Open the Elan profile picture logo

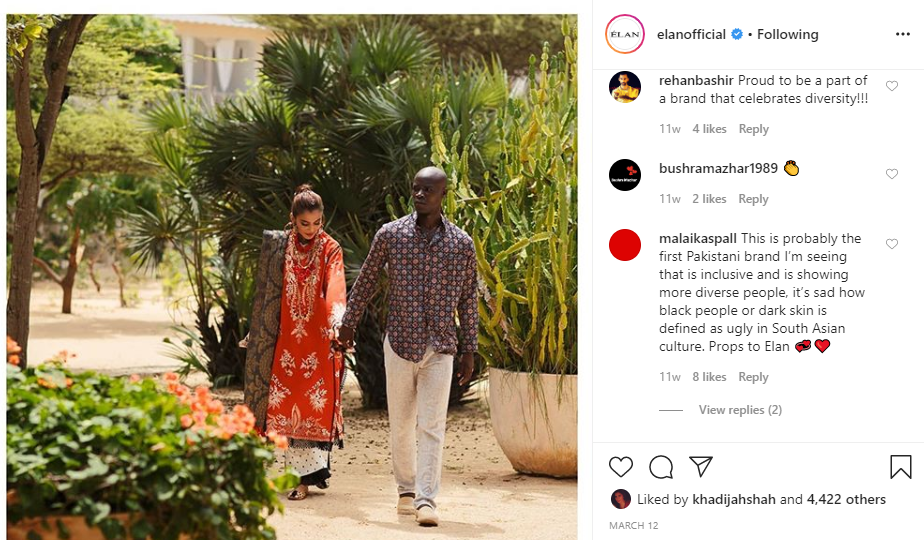pos(625,34)
